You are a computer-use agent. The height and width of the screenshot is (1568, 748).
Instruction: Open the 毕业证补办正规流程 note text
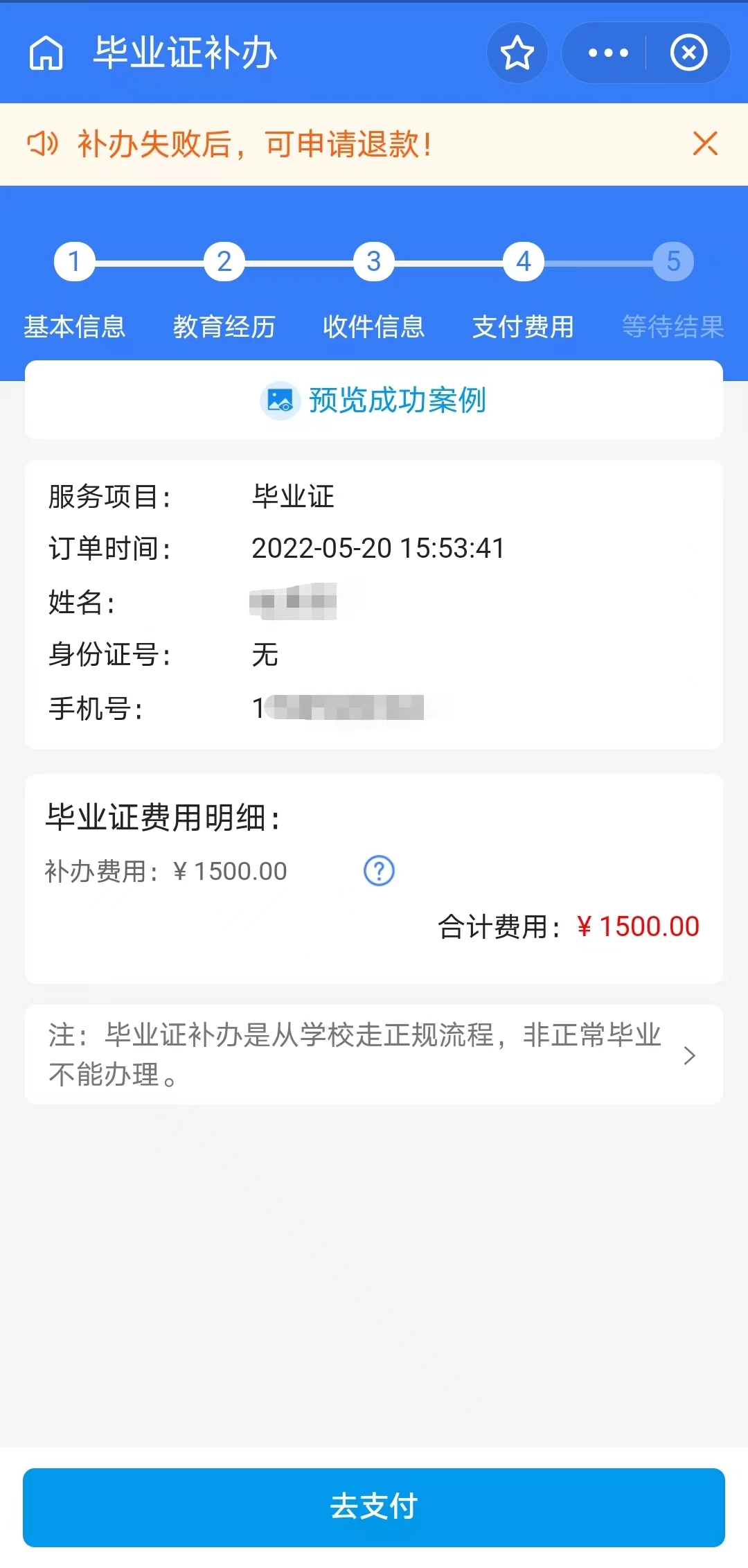click(x=355, y=1055)
